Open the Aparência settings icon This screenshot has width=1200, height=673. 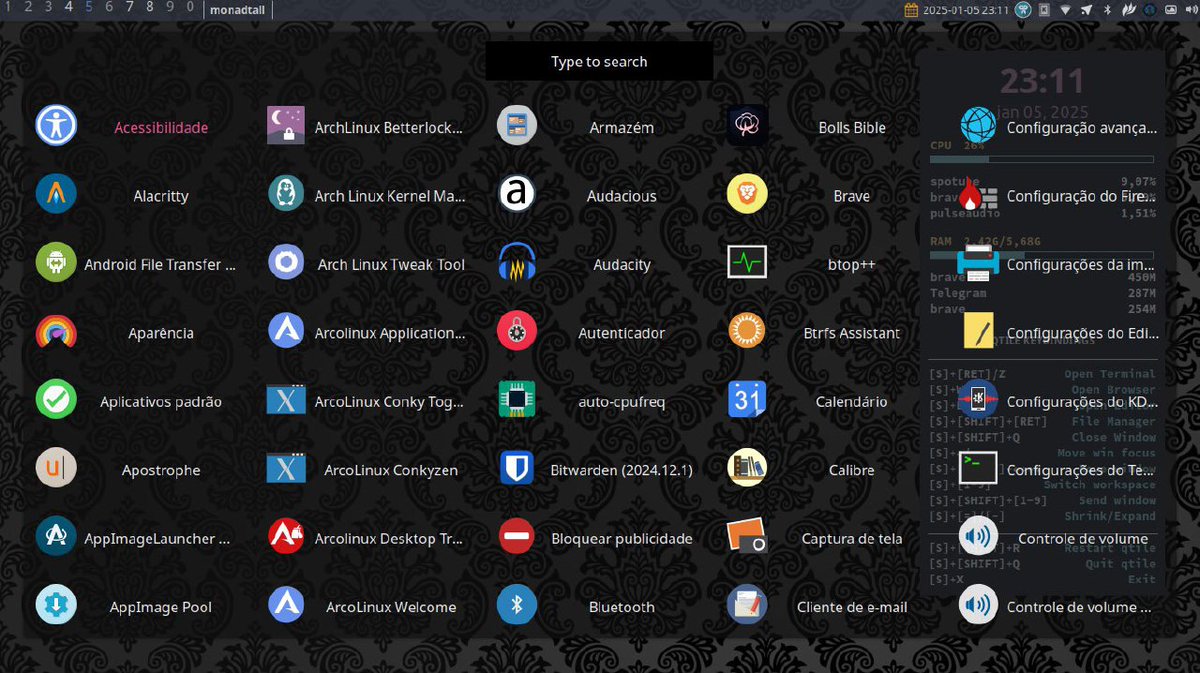point(56,333)
